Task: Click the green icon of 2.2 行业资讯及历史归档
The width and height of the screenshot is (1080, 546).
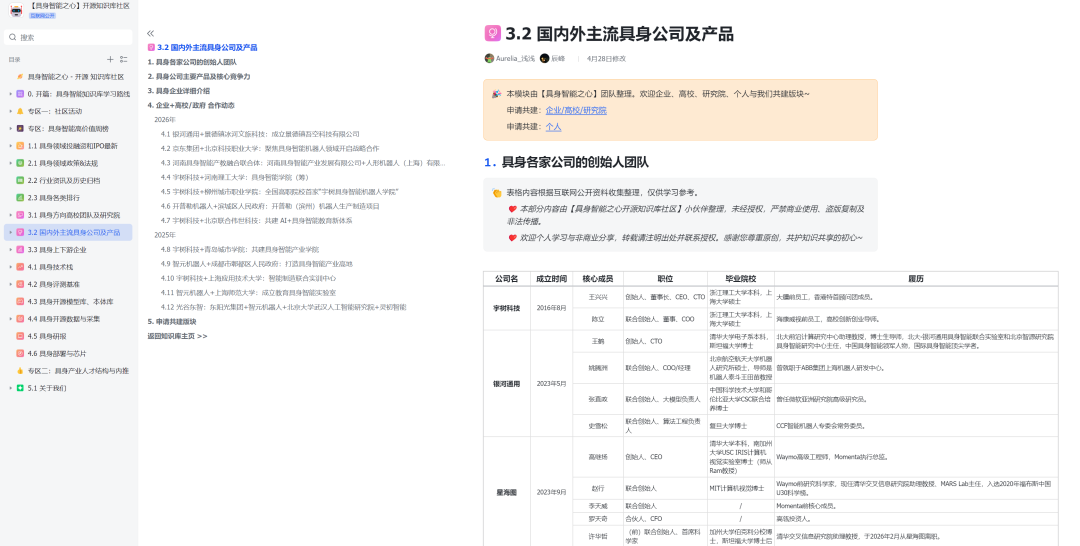Action: (x=20, y=180)
